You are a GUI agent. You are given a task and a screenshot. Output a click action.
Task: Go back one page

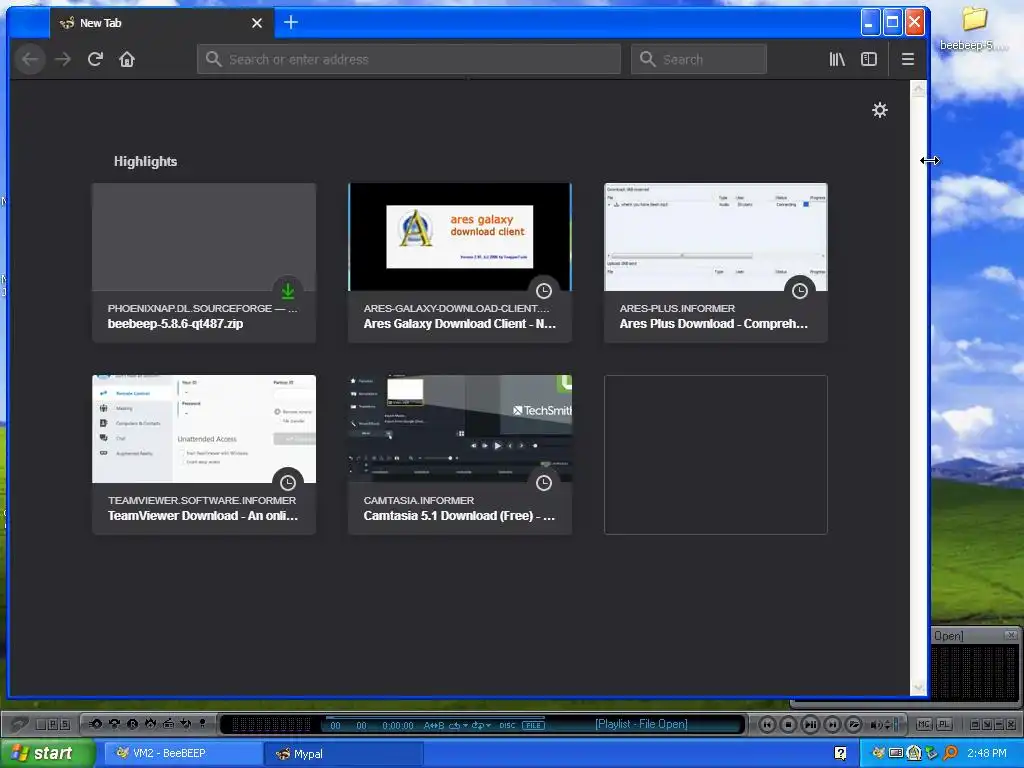[x=30, y=59]
